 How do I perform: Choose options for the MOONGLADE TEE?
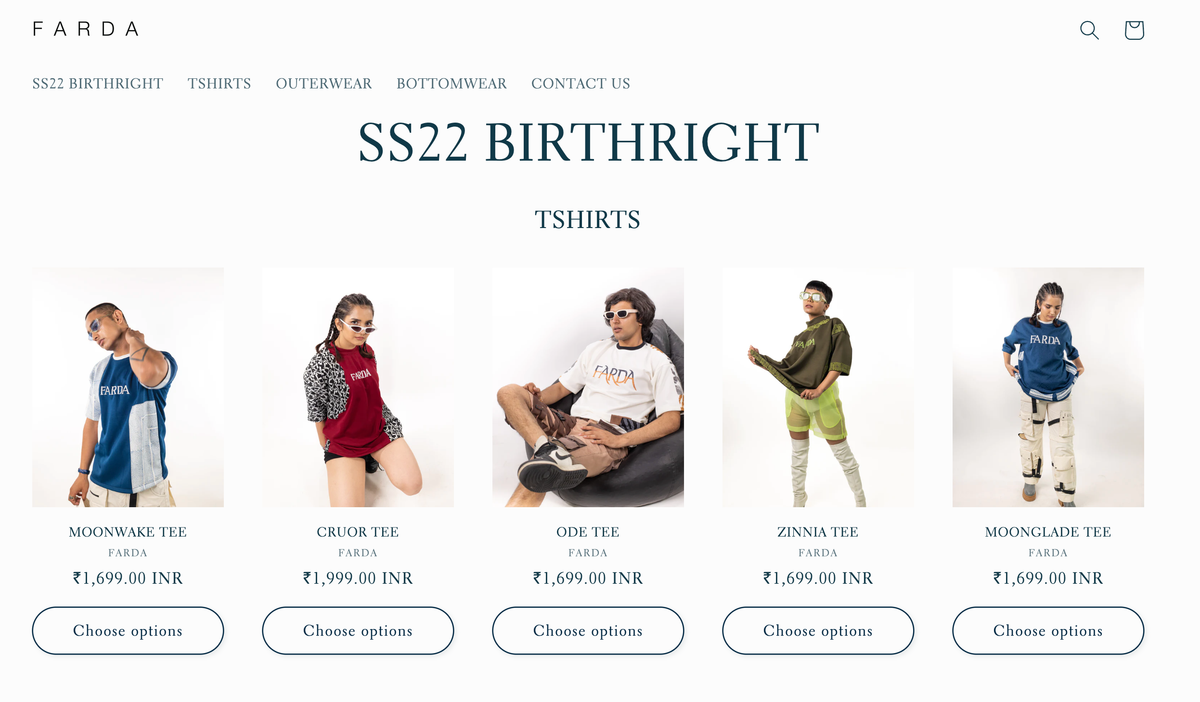(1047, 630)
